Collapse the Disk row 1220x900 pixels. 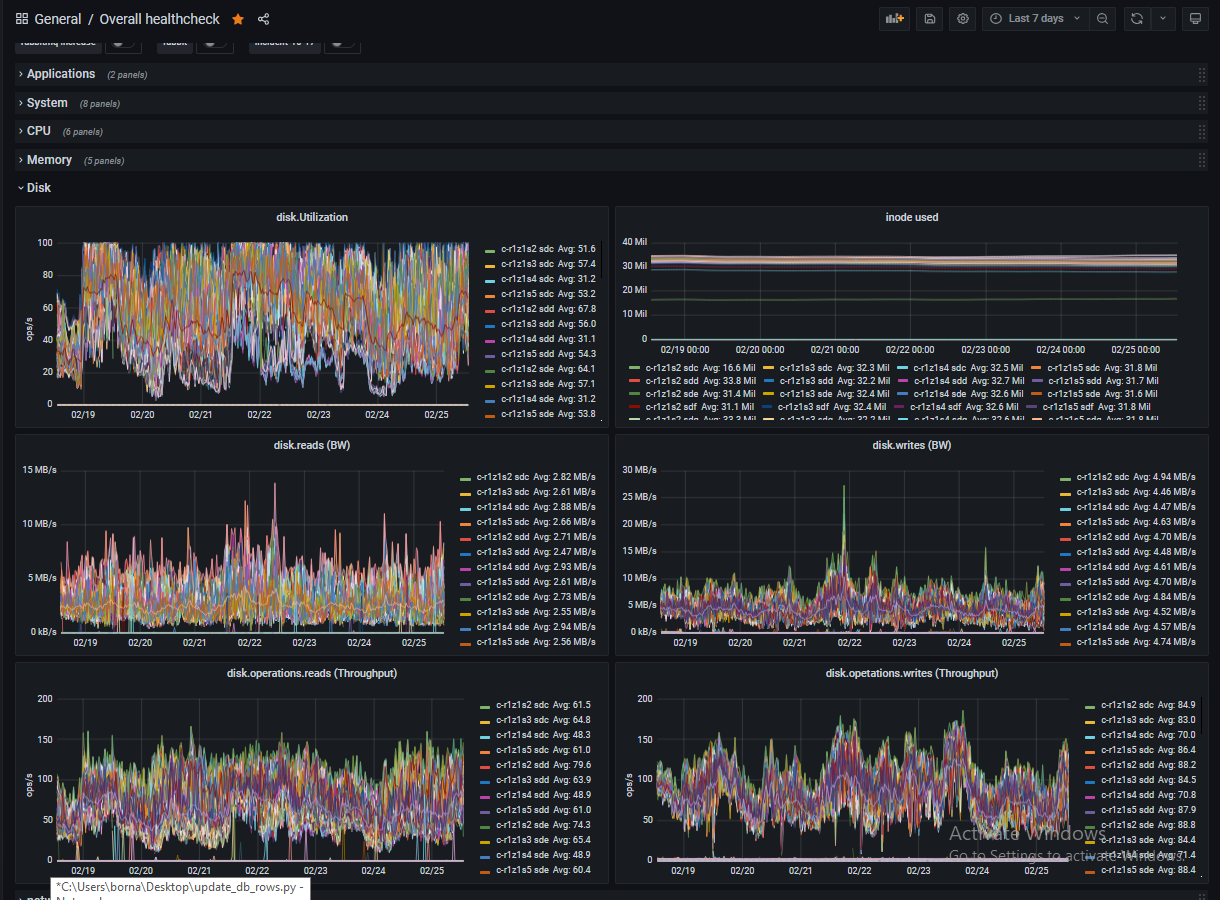coord(38,188)
